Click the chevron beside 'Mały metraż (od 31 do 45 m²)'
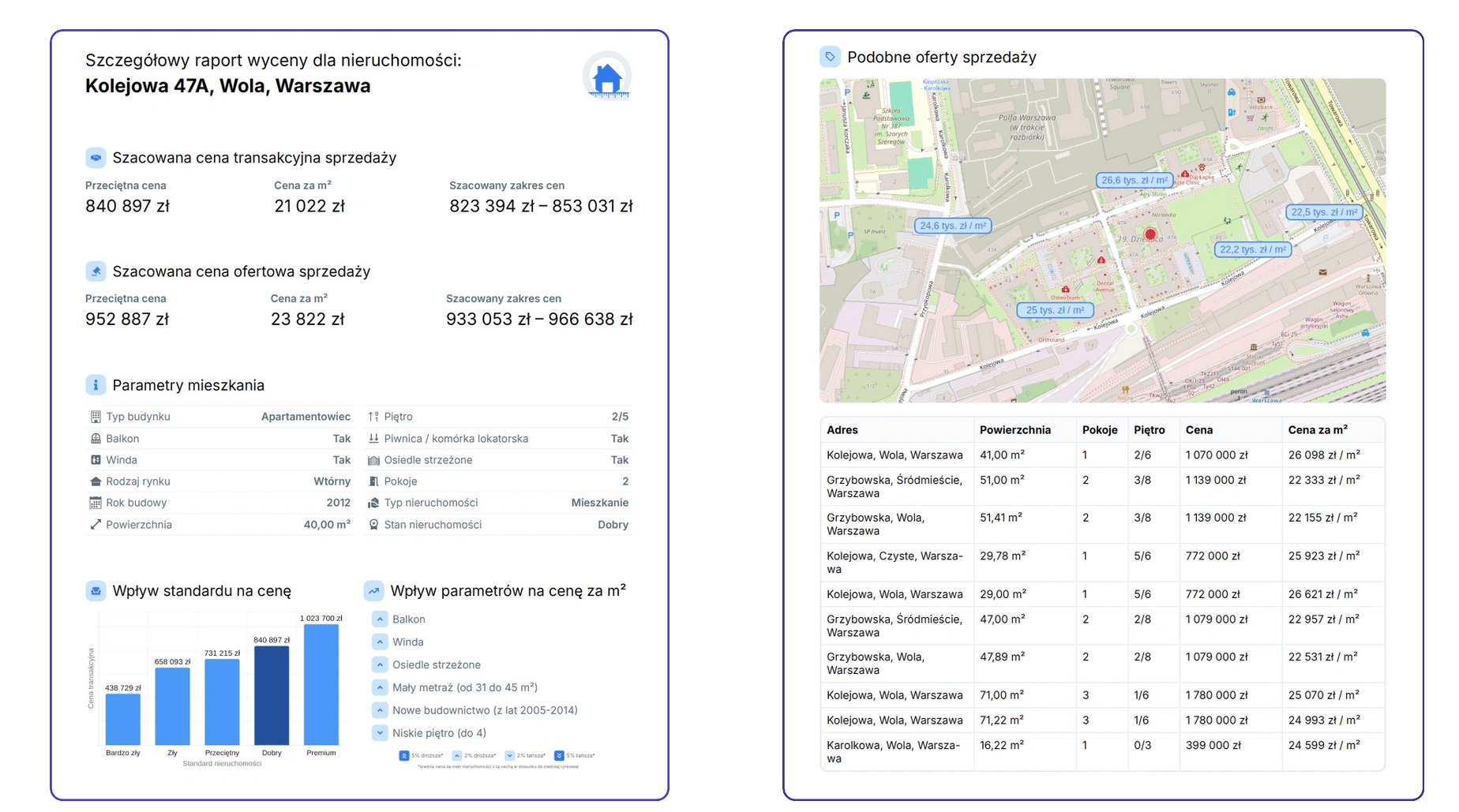Viewport: 1459px width, 812px height. click(x=380, y=687)
